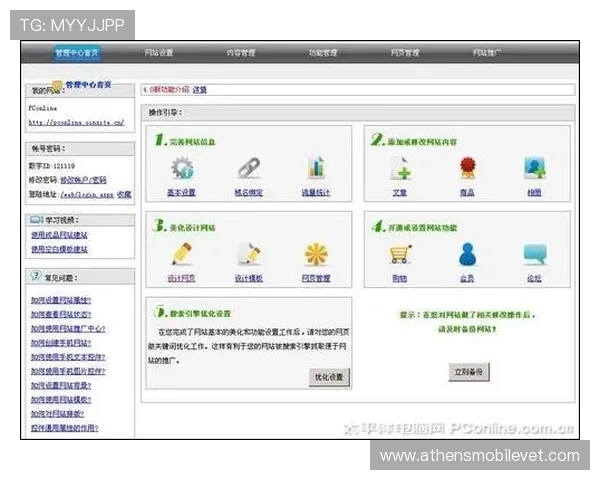Open the 网站推广 menu
600x480 pixels.
tap(487, 53)
